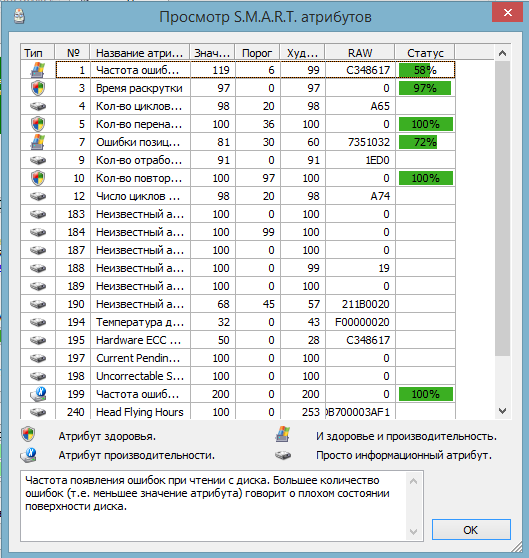The image size is (529, 558).
Task: Click the disk icon for Head Flying Hours
Action: tap(38, 412)
